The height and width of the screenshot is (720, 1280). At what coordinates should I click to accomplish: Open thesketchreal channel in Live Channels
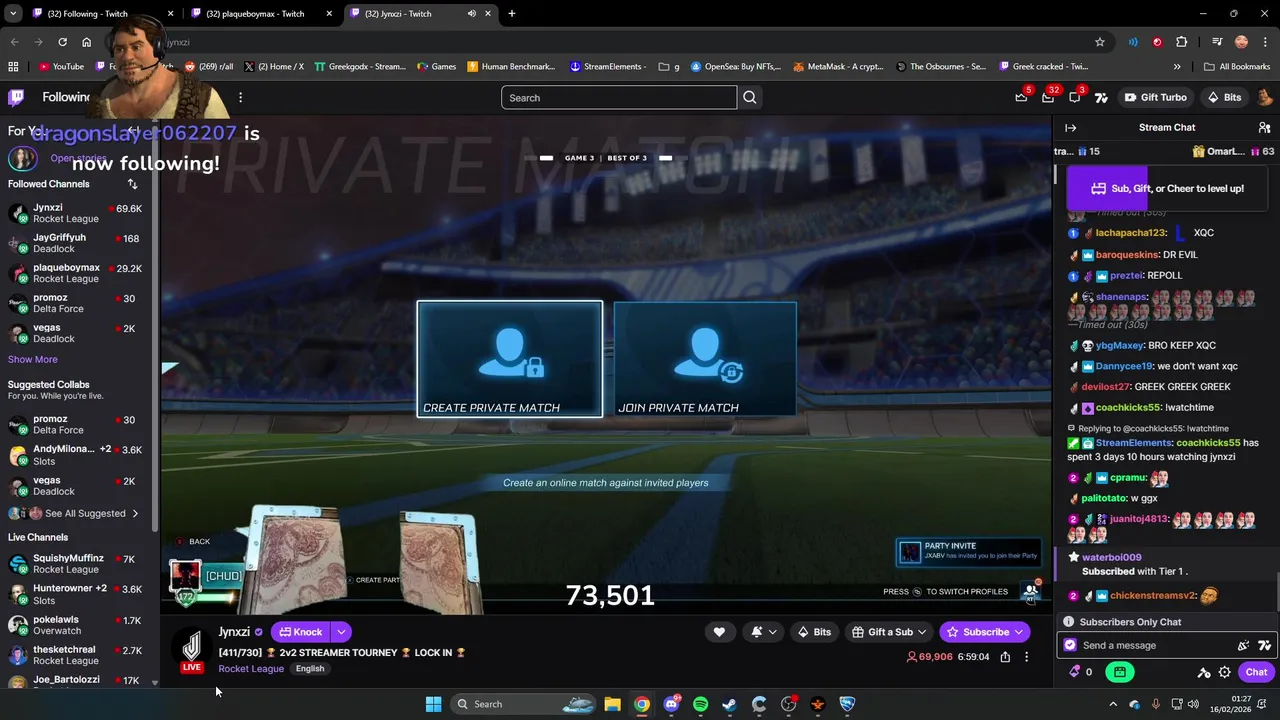(x=78, y=655)
